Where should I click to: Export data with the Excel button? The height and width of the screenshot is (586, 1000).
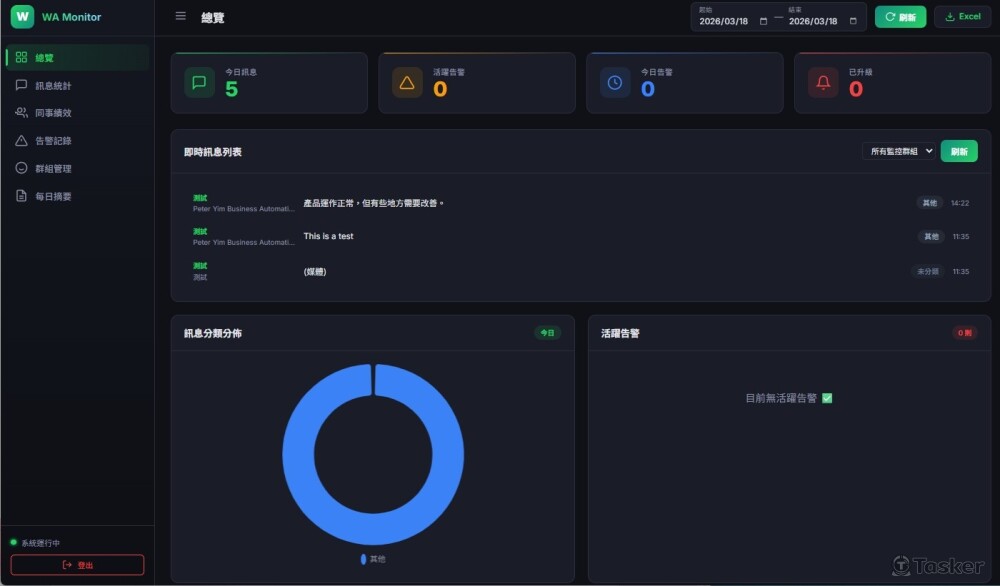pyautogui.click(x=962, y=17)
